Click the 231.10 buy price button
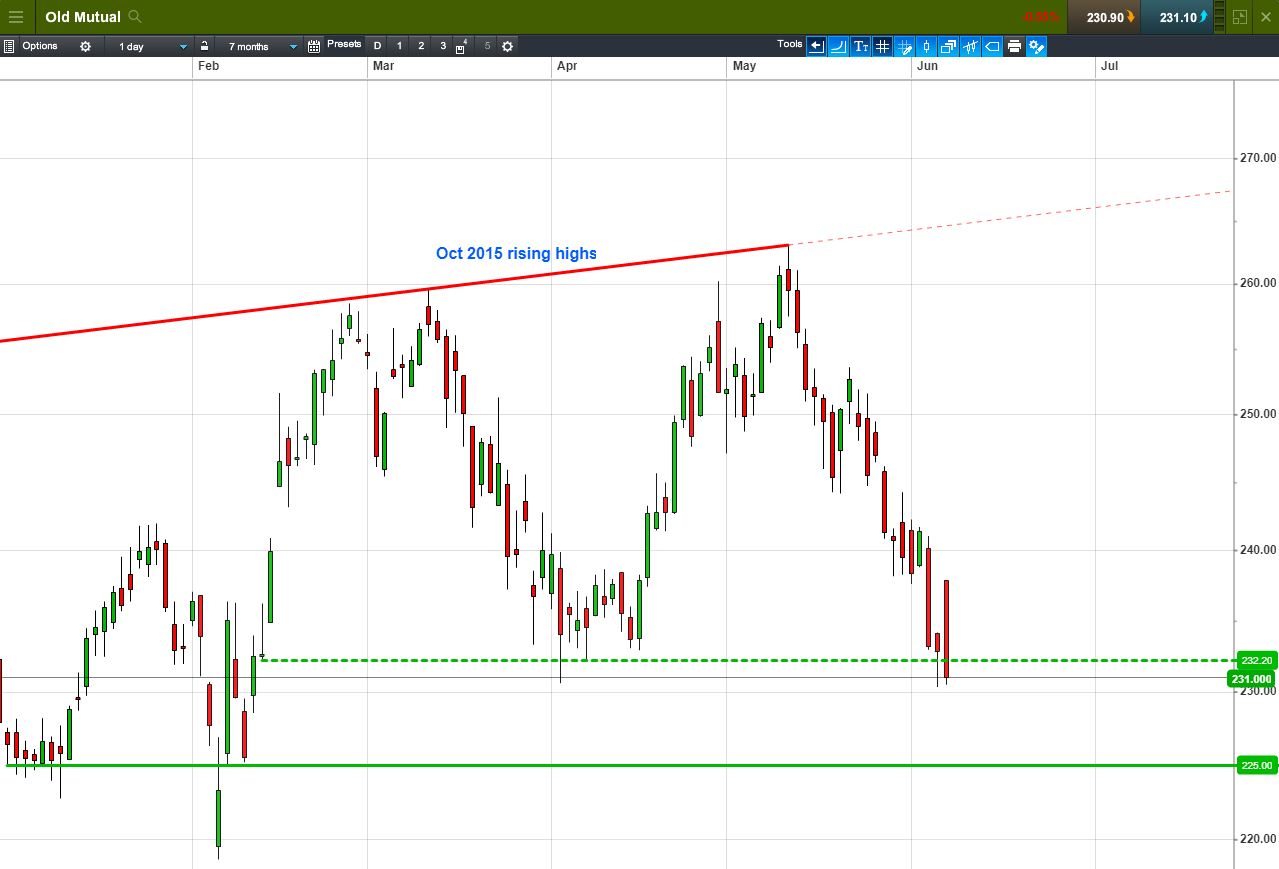The image size is (1279, 869). 1177,17
